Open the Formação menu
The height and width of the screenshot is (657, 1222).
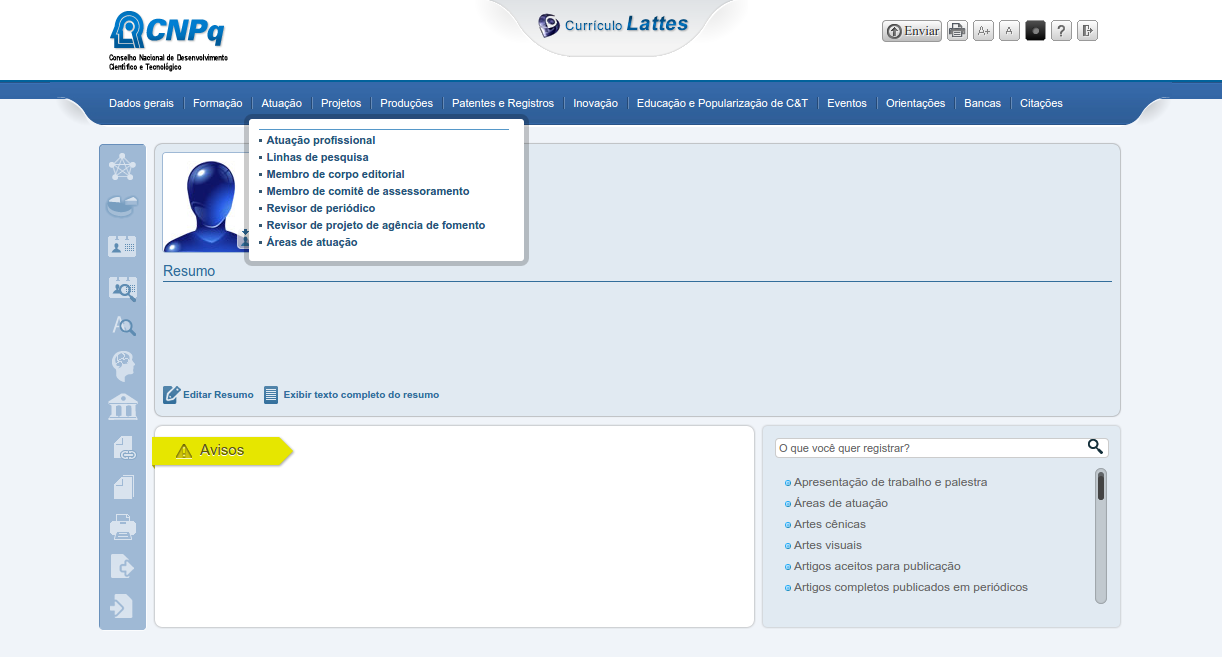[217, 103]
